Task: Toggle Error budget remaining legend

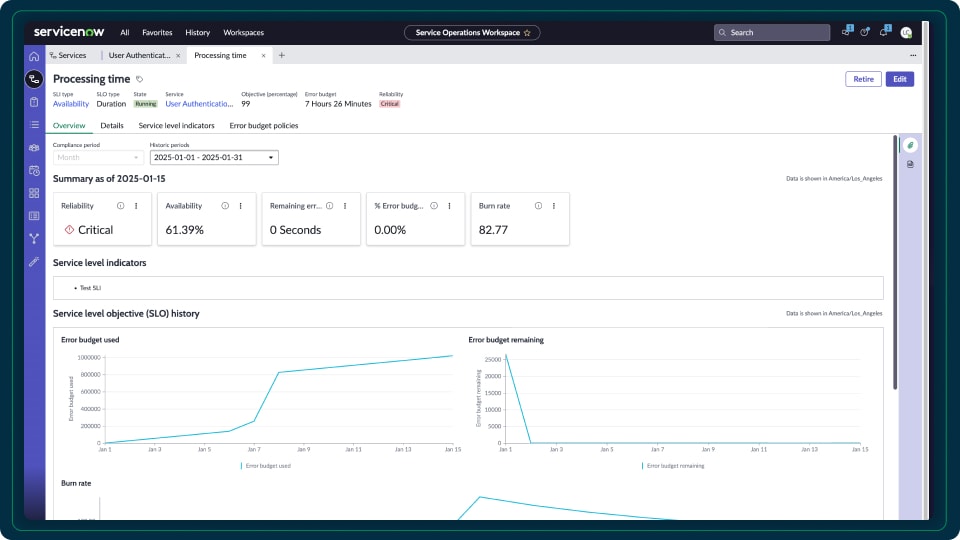Action: click(673, 466)
